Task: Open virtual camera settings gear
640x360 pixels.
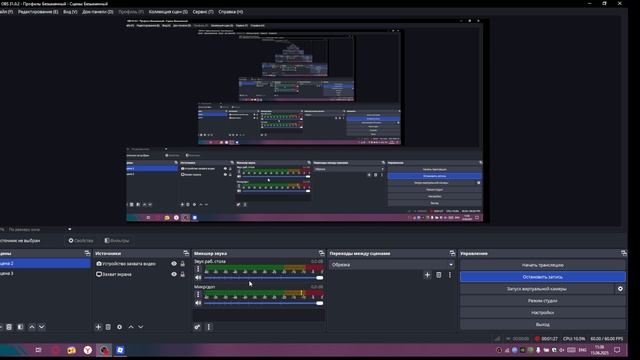Action: [620, 289]
